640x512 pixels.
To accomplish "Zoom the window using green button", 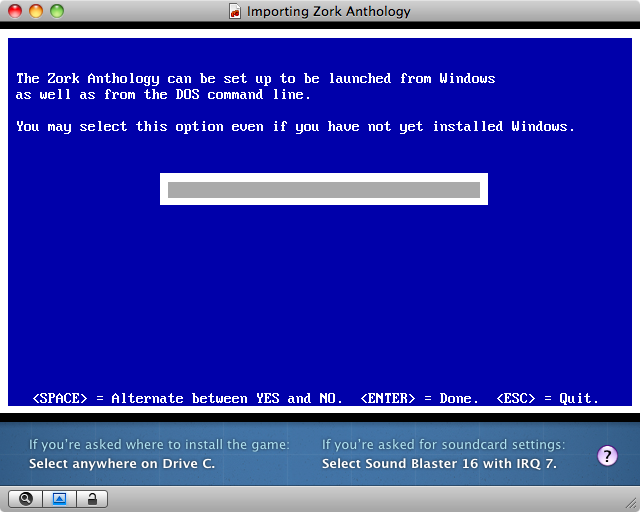I will 56,12.
